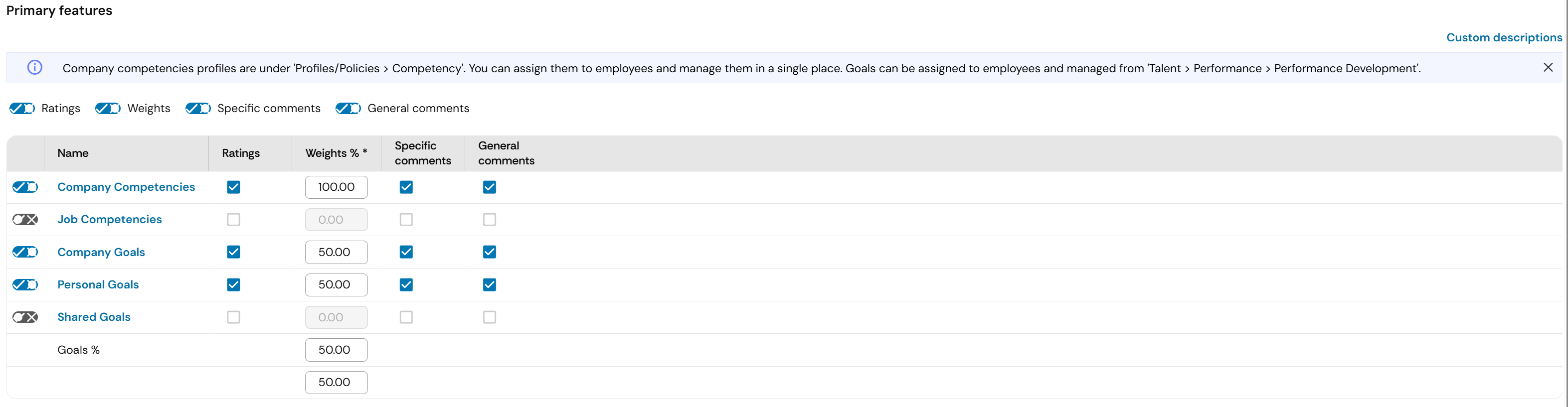Disable the Company Goals row toggle
The height and width of the screenshot is (407, 1568).
(x=25, y=252)
